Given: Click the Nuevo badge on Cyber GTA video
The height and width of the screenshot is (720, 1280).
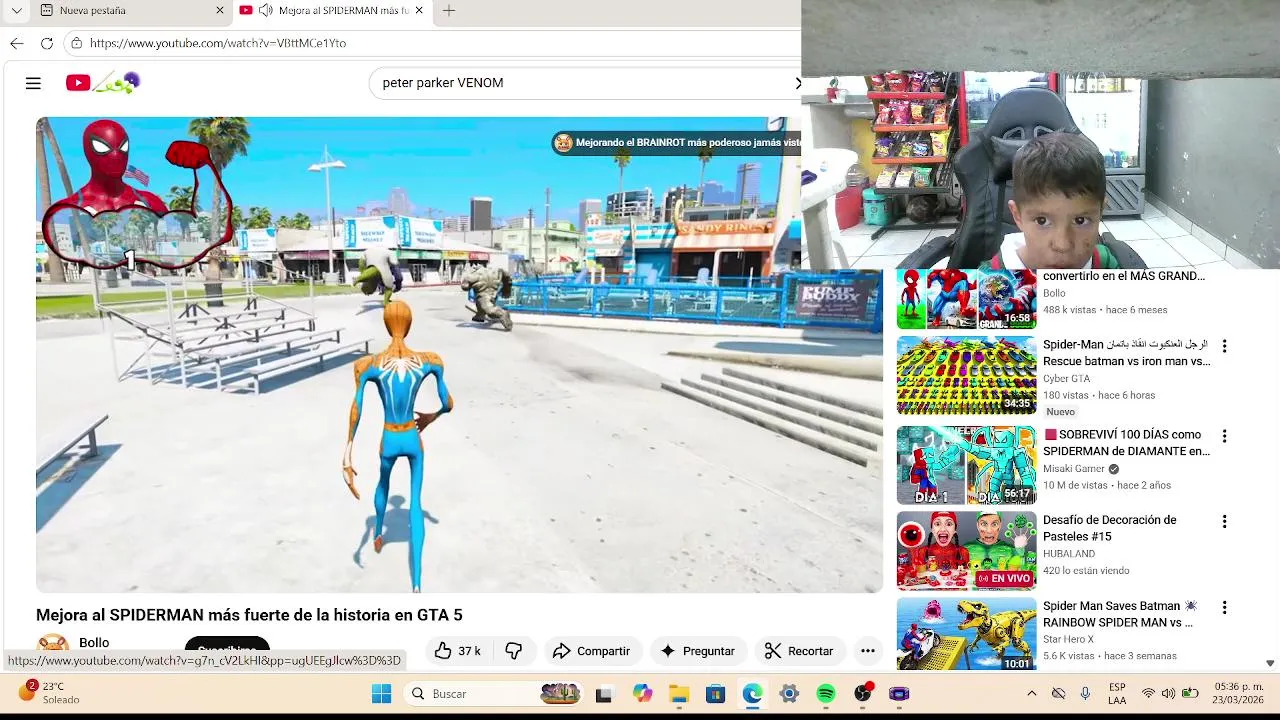Looking at the screenshot, I should [x=1060, y=412].
